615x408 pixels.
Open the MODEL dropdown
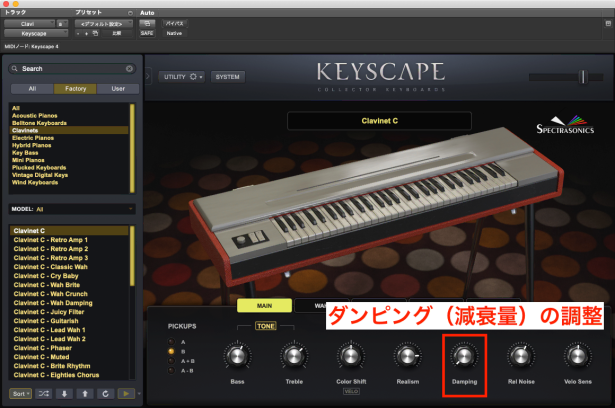coord(72,209)
